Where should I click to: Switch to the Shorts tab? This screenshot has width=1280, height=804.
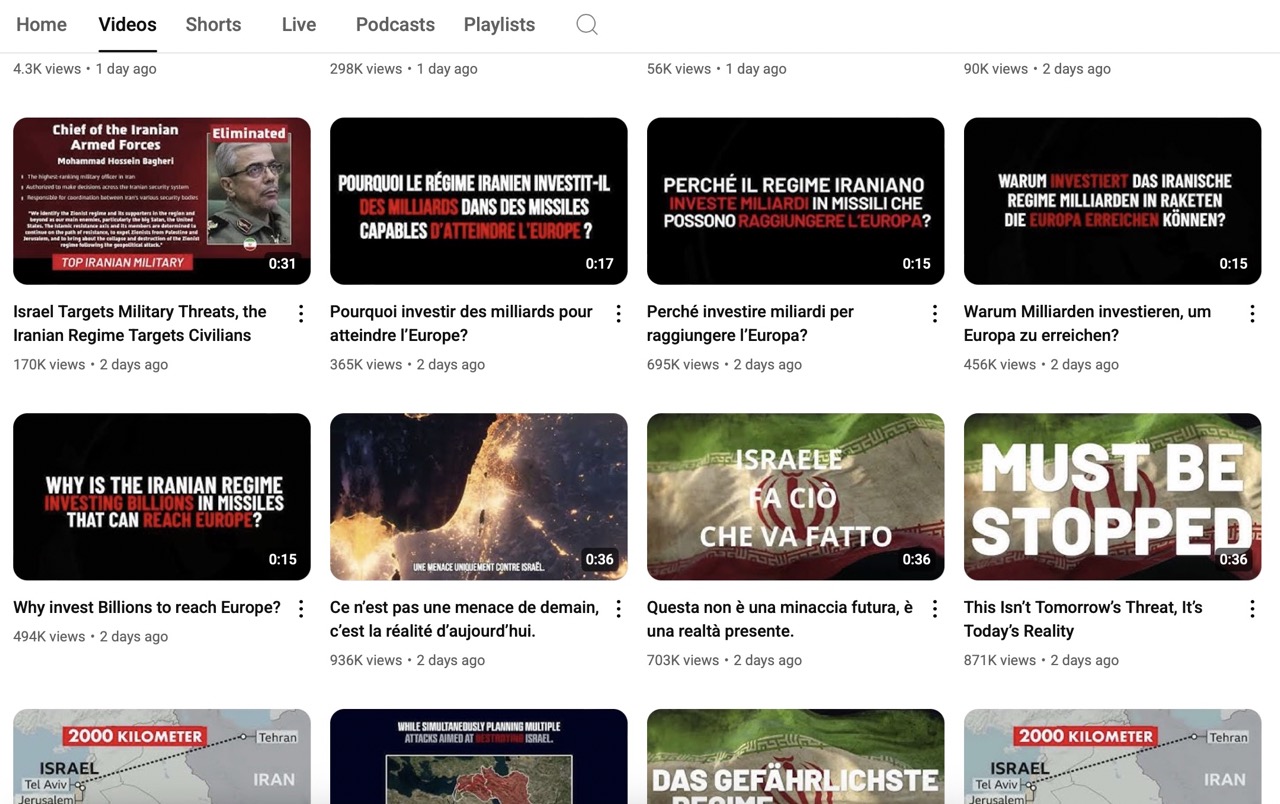pos(213,25)
